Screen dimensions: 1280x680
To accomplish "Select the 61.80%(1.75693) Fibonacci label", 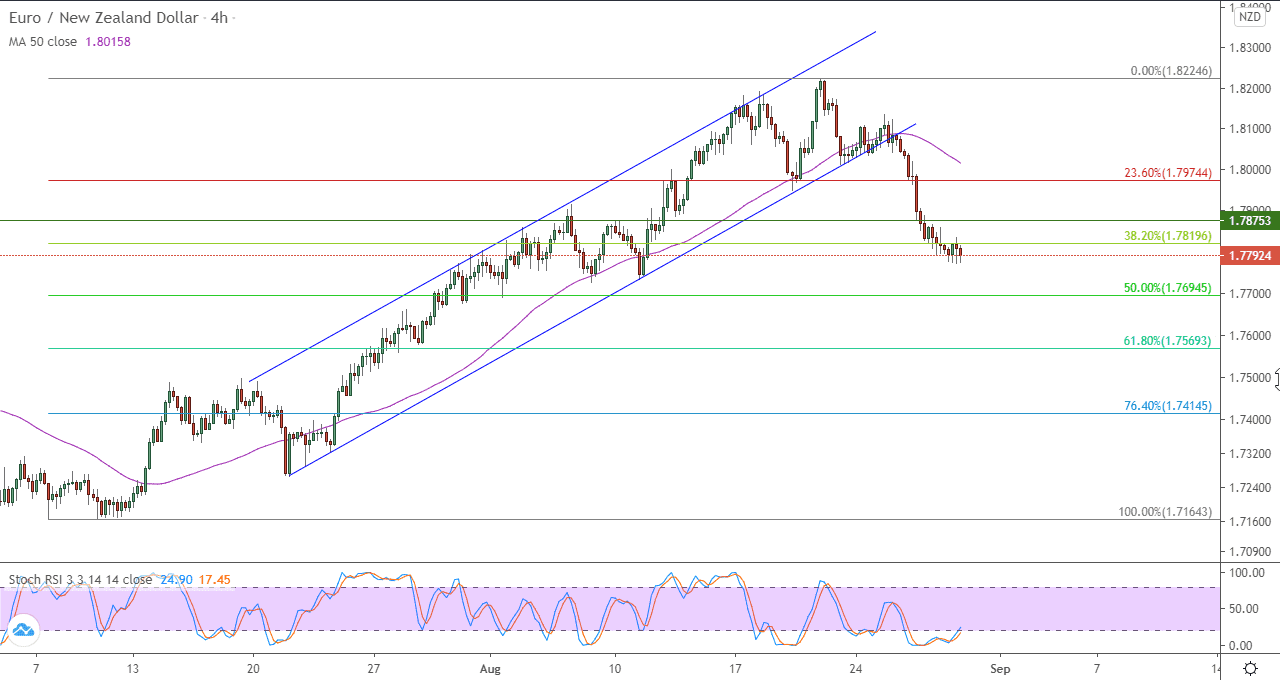I will pos(1167,341).
